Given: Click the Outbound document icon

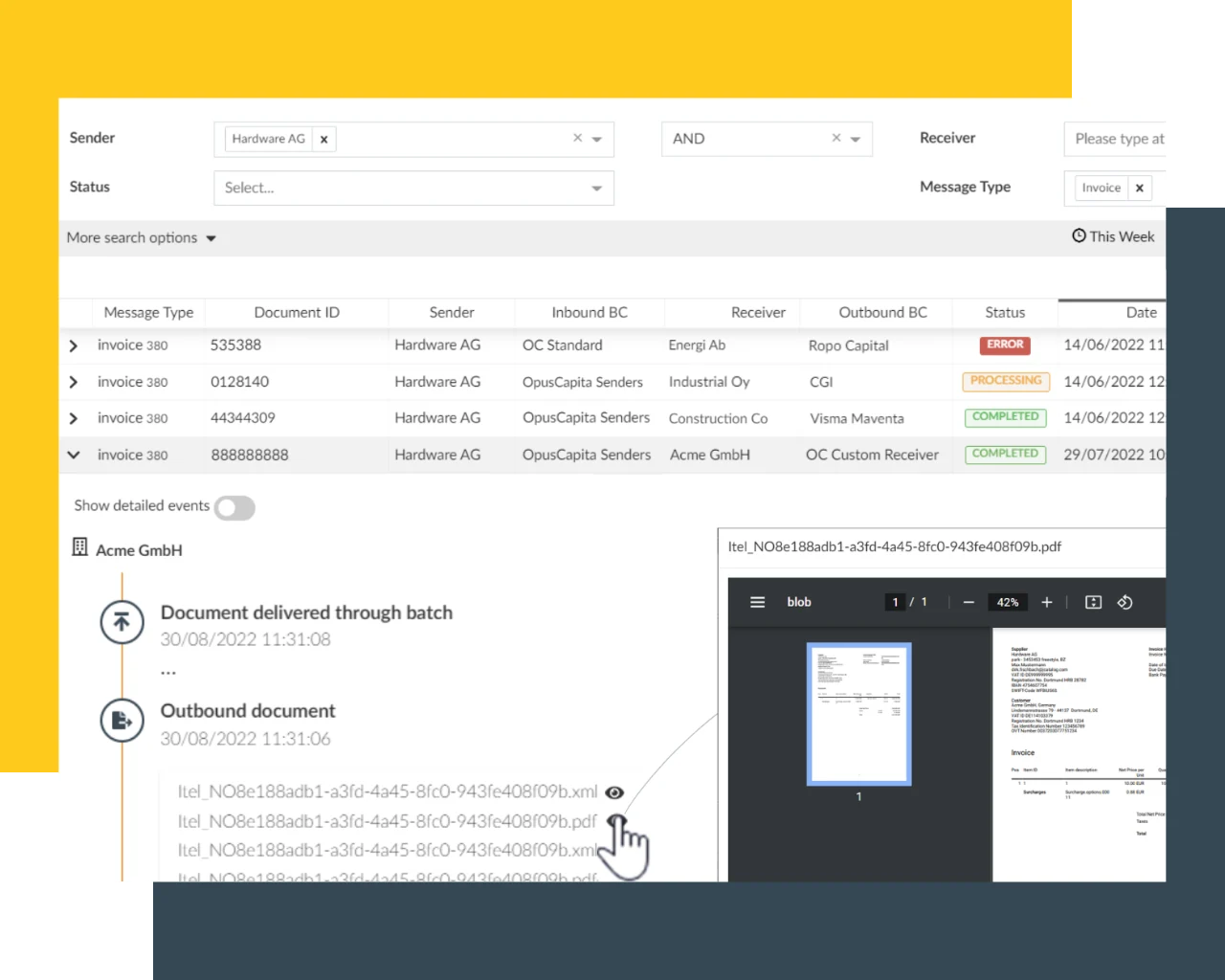Looking at the screenshot, I should 122,721.
